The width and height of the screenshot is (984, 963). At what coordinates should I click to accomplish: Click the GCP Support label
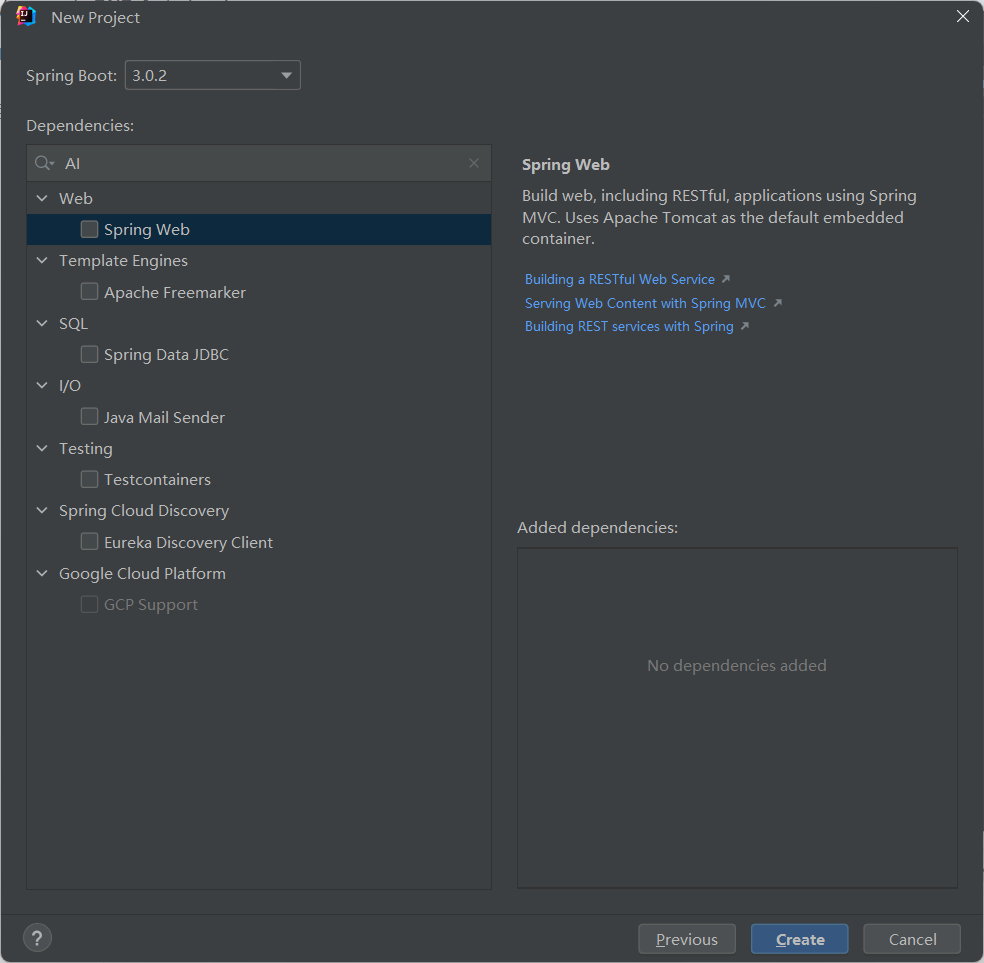[151, 605]
